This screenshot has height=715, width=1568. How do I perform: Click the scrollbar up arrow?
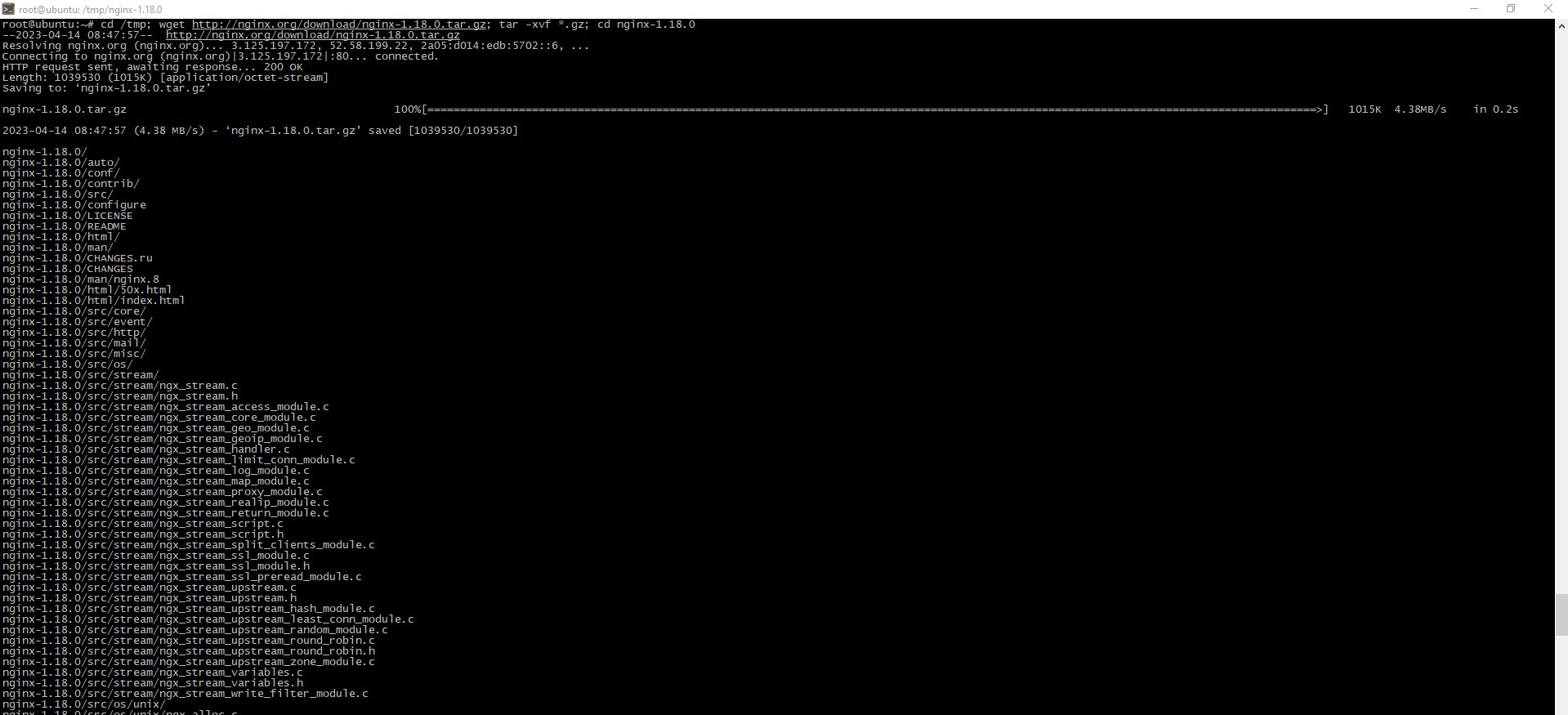click(x=1561, y=25)
